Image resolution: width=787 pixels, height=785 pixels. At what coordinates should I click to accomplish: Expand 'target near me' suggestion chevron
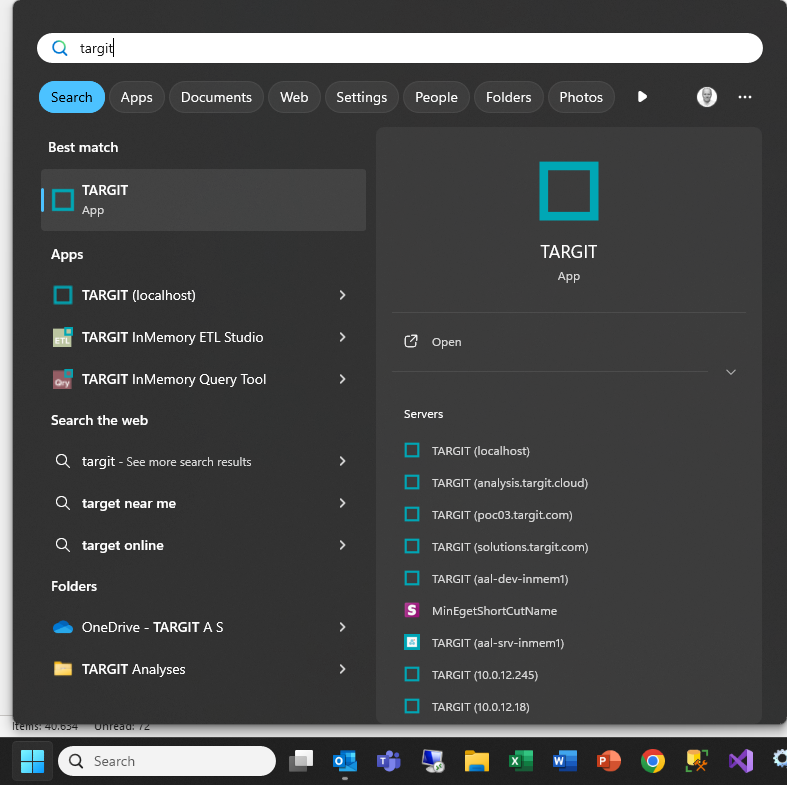tap(342, 503)
